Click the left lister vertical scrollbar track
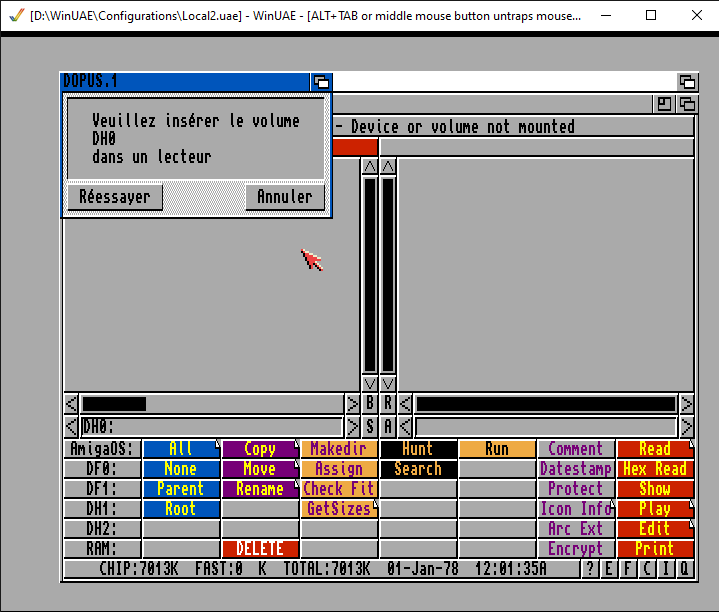The height and width of the screenshot is (612, 719). coord(370,275)
